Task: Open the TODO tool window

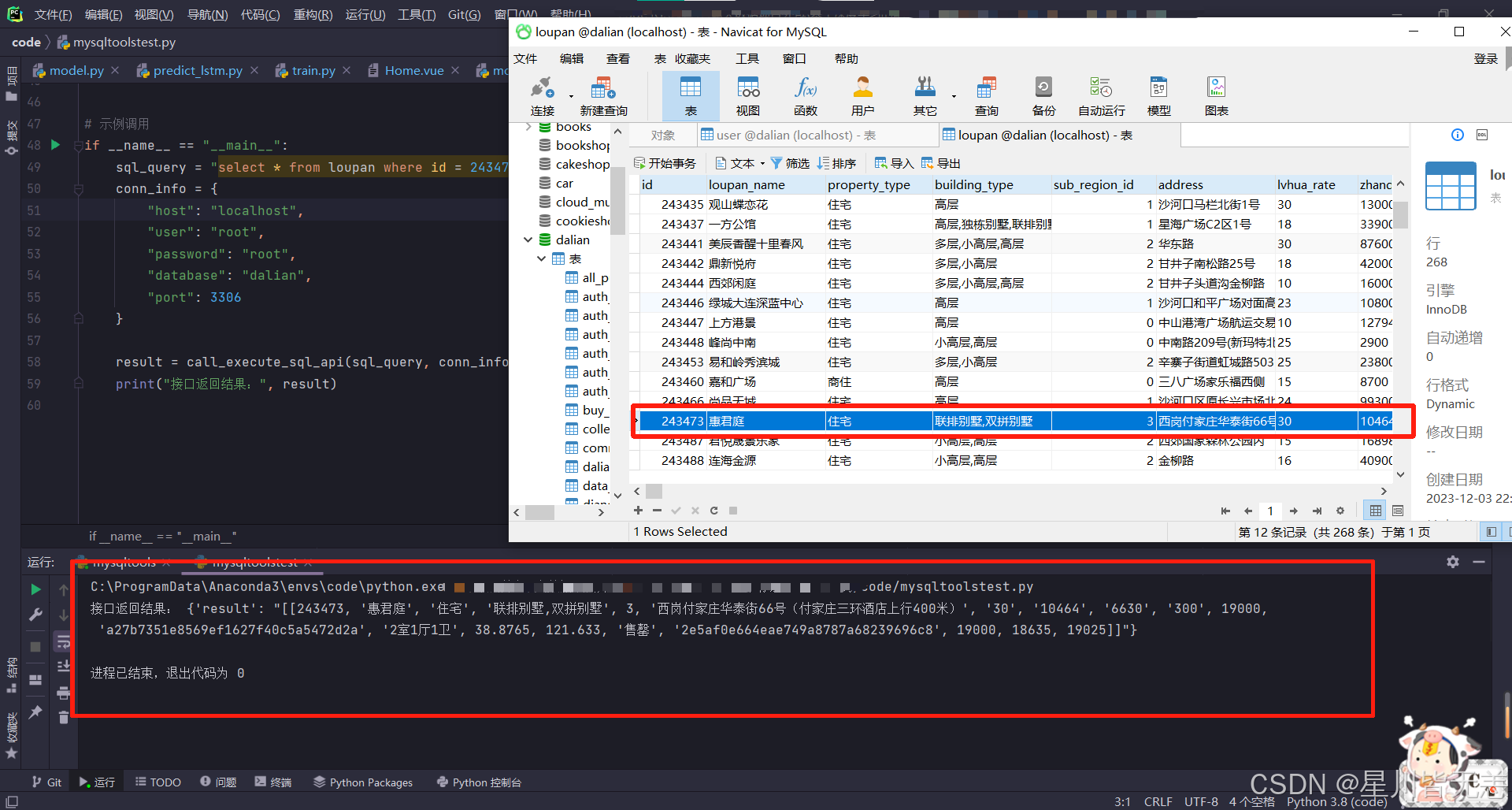Action: pyautogui.click(x=157, y=782)
